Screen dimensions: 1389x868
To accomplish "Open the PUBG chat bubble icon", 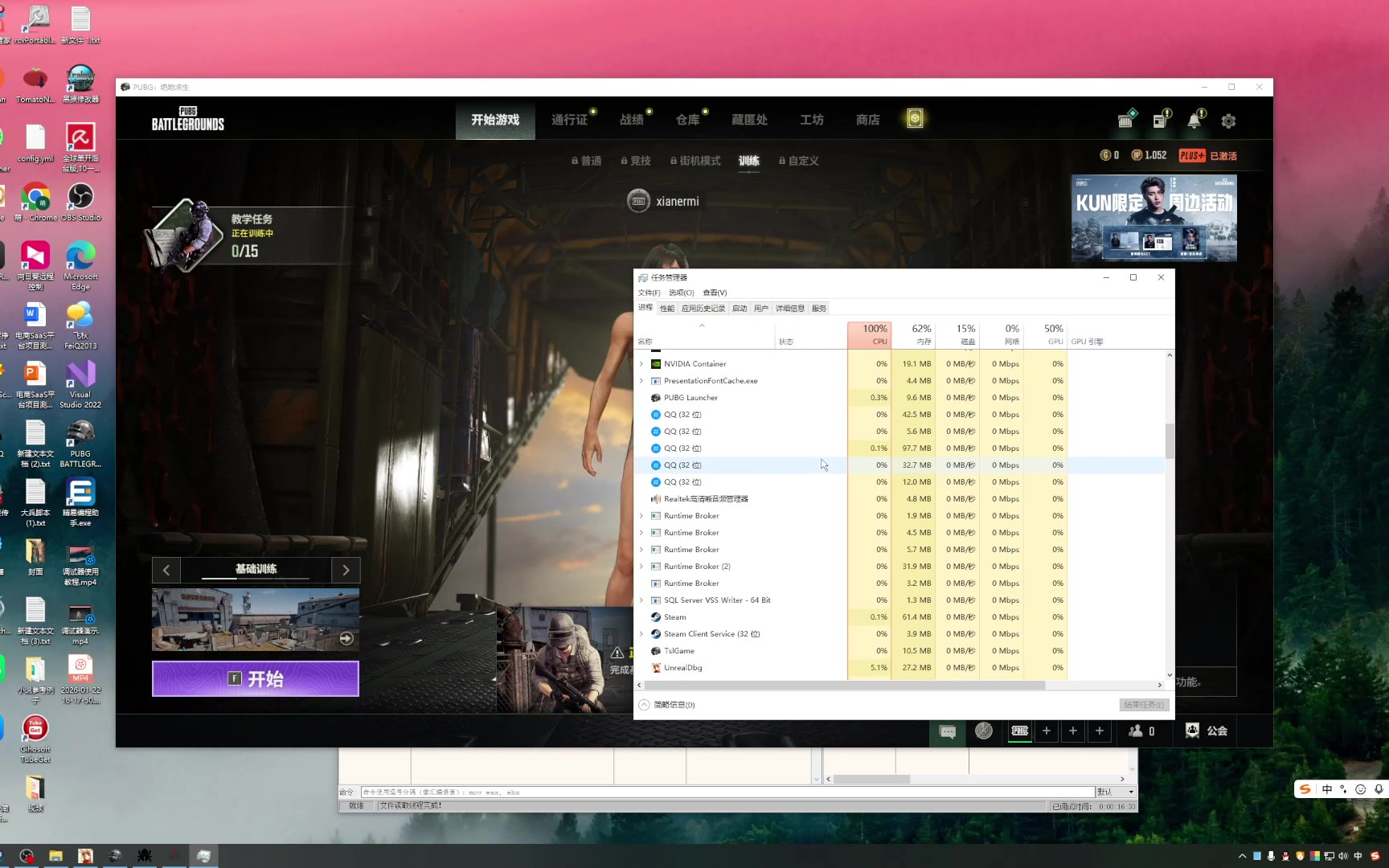I will (948, 731).
